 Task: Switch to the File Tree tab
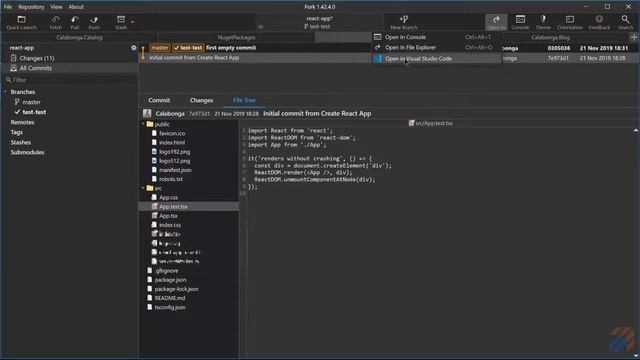(244, 100)
